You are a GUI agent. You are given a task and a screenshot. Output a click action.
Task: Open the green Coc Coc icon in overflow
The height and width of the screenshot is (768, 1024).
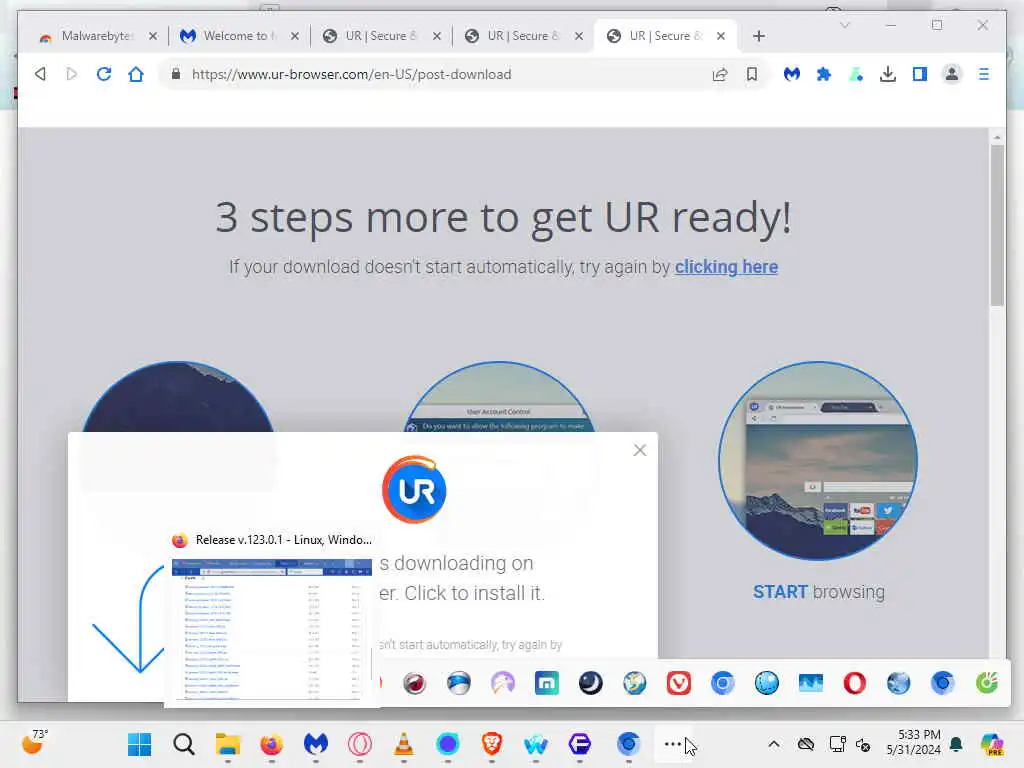click(x=987, y=683)
